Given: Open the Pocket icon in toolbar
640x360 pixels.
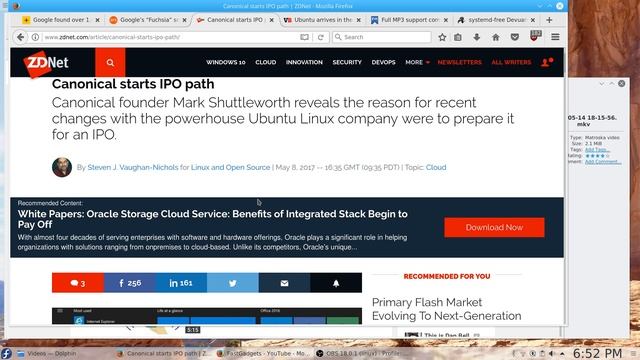Looking at the screenshot, I should 515,37.
